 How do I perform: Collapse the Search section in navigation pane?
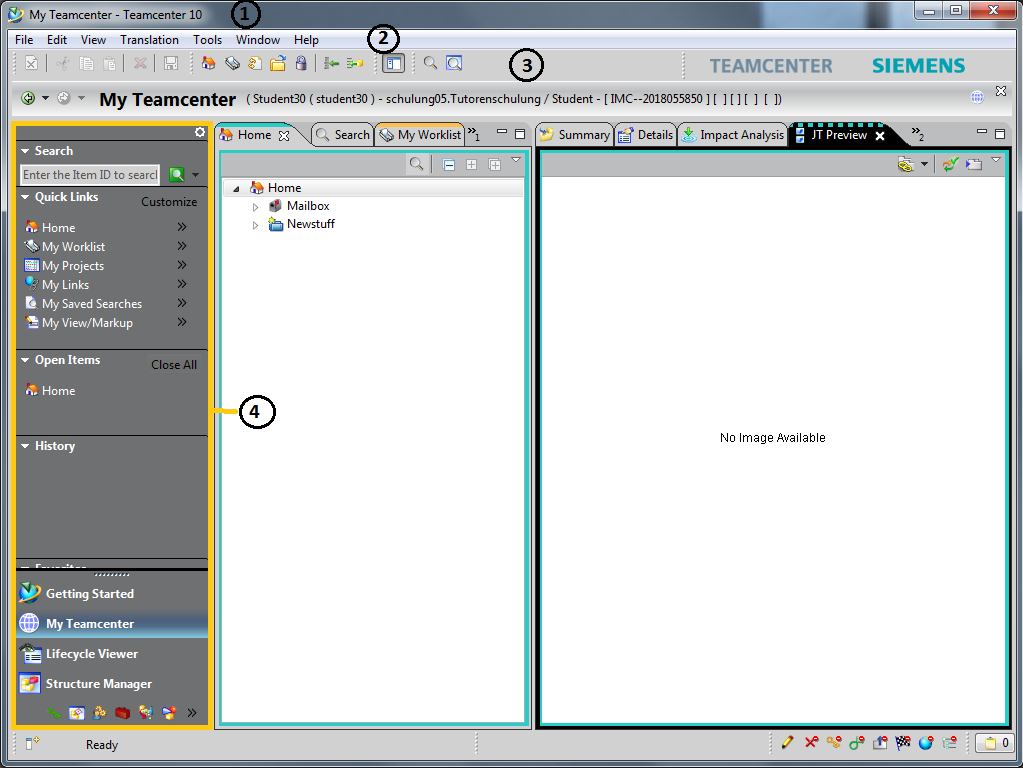tap(25, 151)
